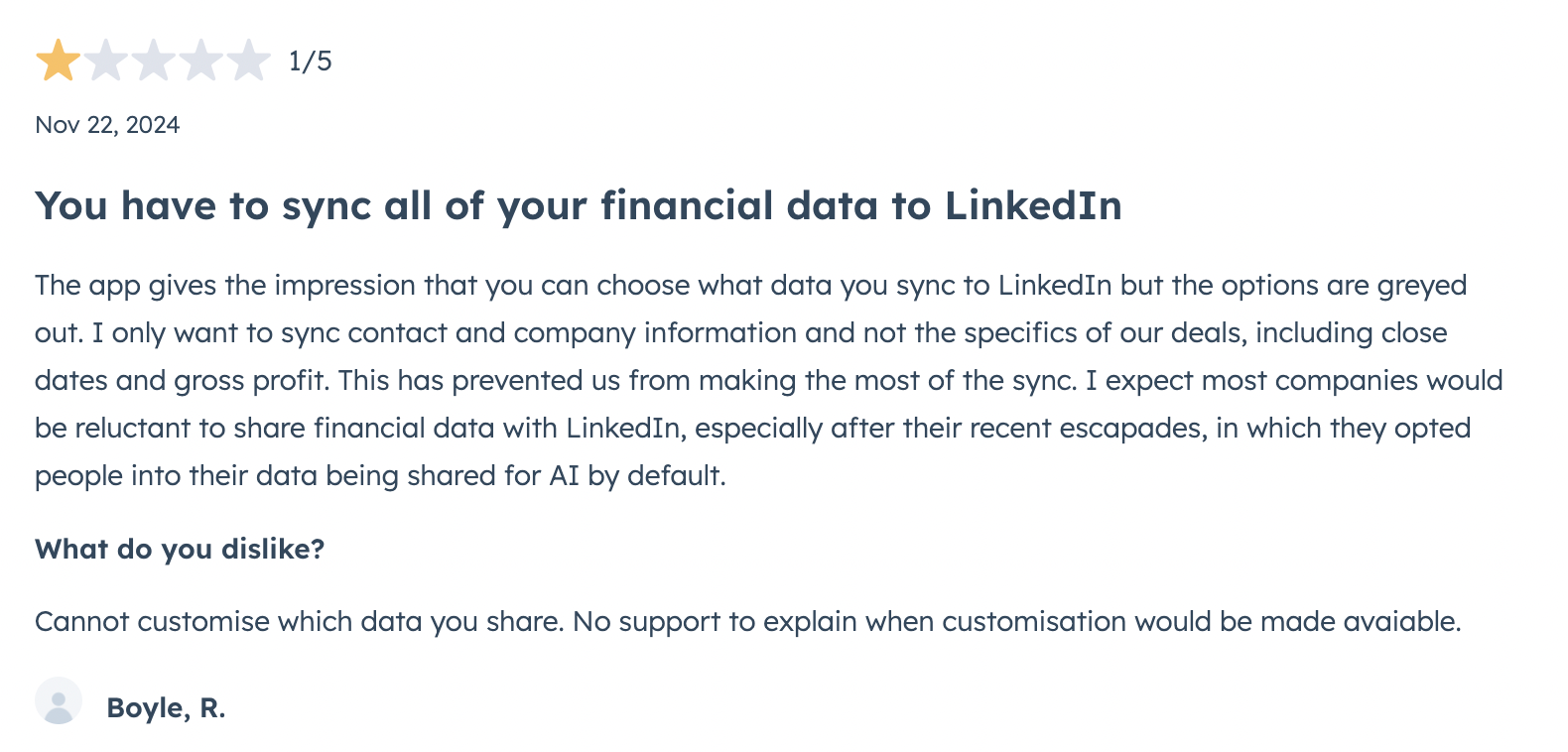Click the review title about syncing financial data
Image resolution: width=1568 pixels, height=752 pixels.
[579, 206]
